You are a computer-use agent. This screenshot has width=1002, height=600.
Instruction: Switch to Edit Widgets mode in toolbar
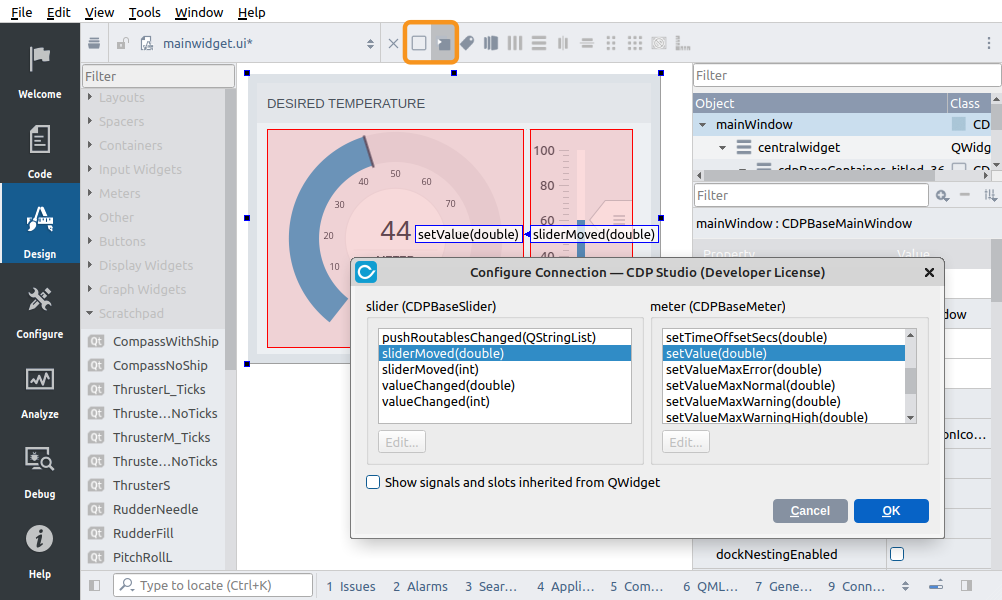[x=419, y=43]
